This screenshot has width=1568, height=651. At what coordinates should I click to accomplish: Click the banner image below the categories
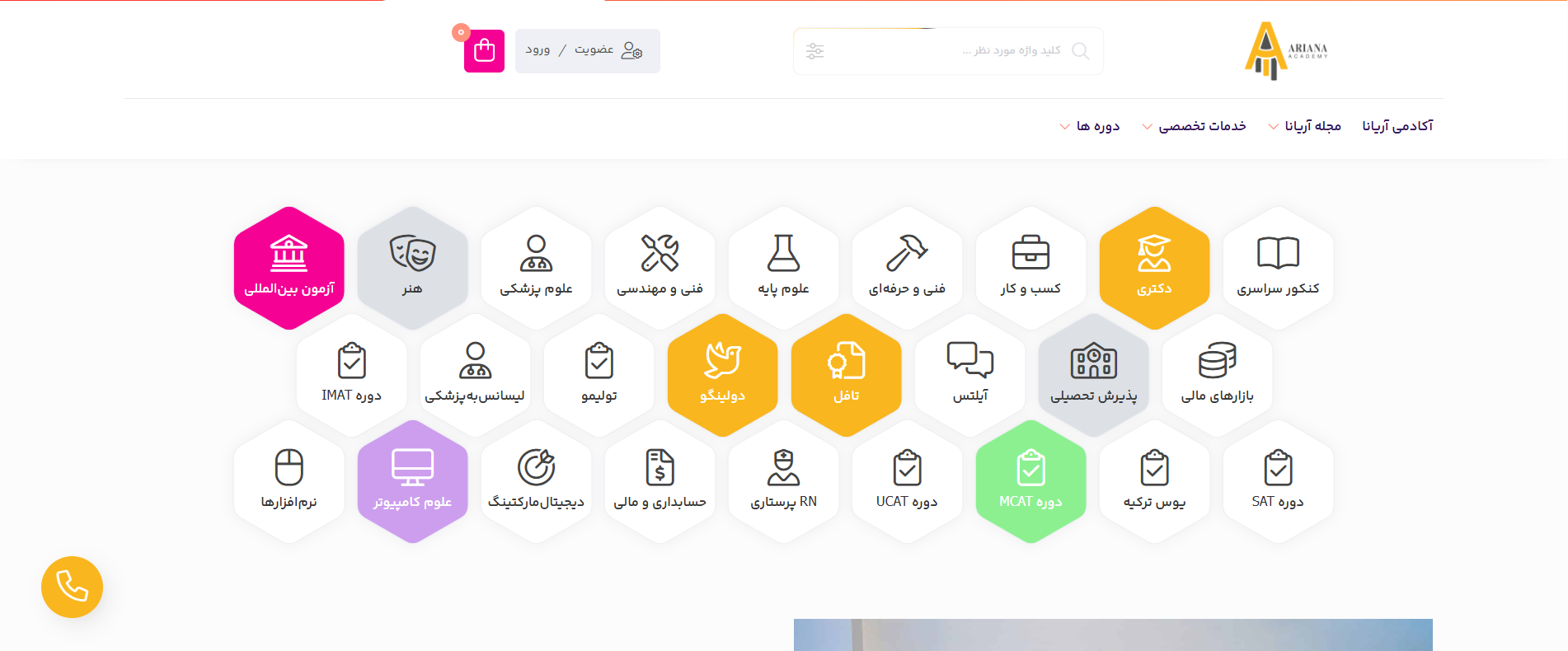[1113, 635]
